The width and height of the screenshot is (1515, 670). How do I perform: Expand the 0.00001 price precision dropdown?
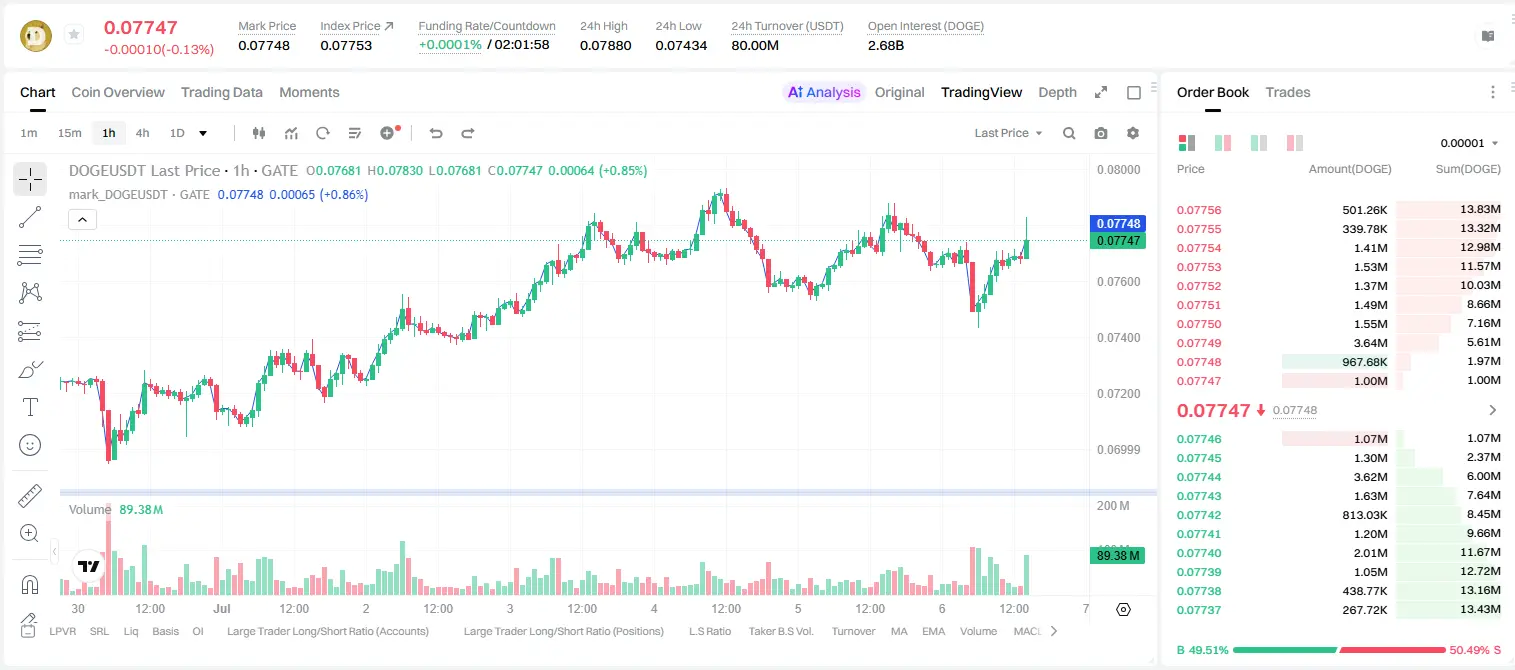point(1469,143)
